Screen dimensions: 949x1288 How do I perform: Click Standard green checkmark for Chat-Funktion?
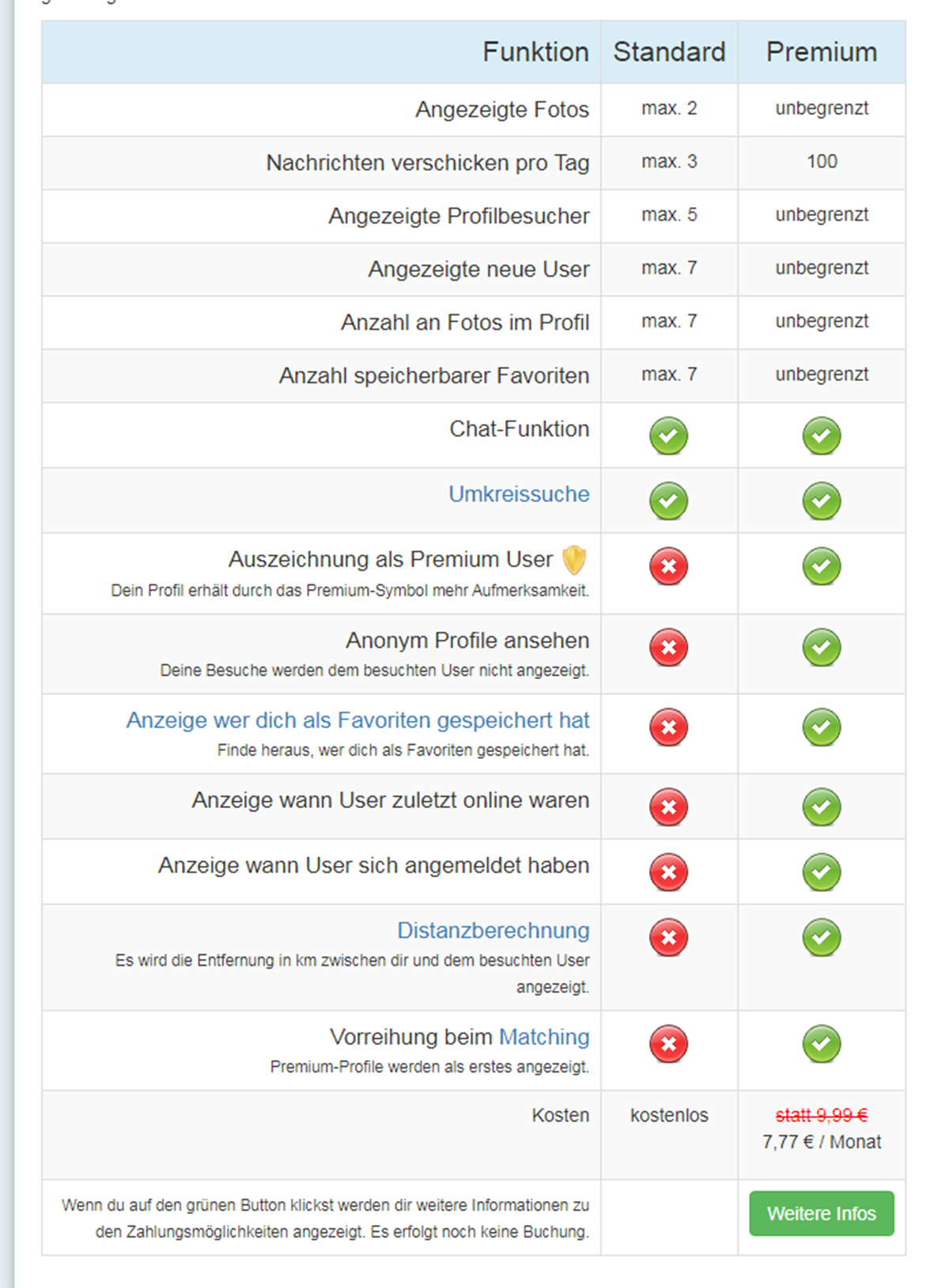click(668, 436)
